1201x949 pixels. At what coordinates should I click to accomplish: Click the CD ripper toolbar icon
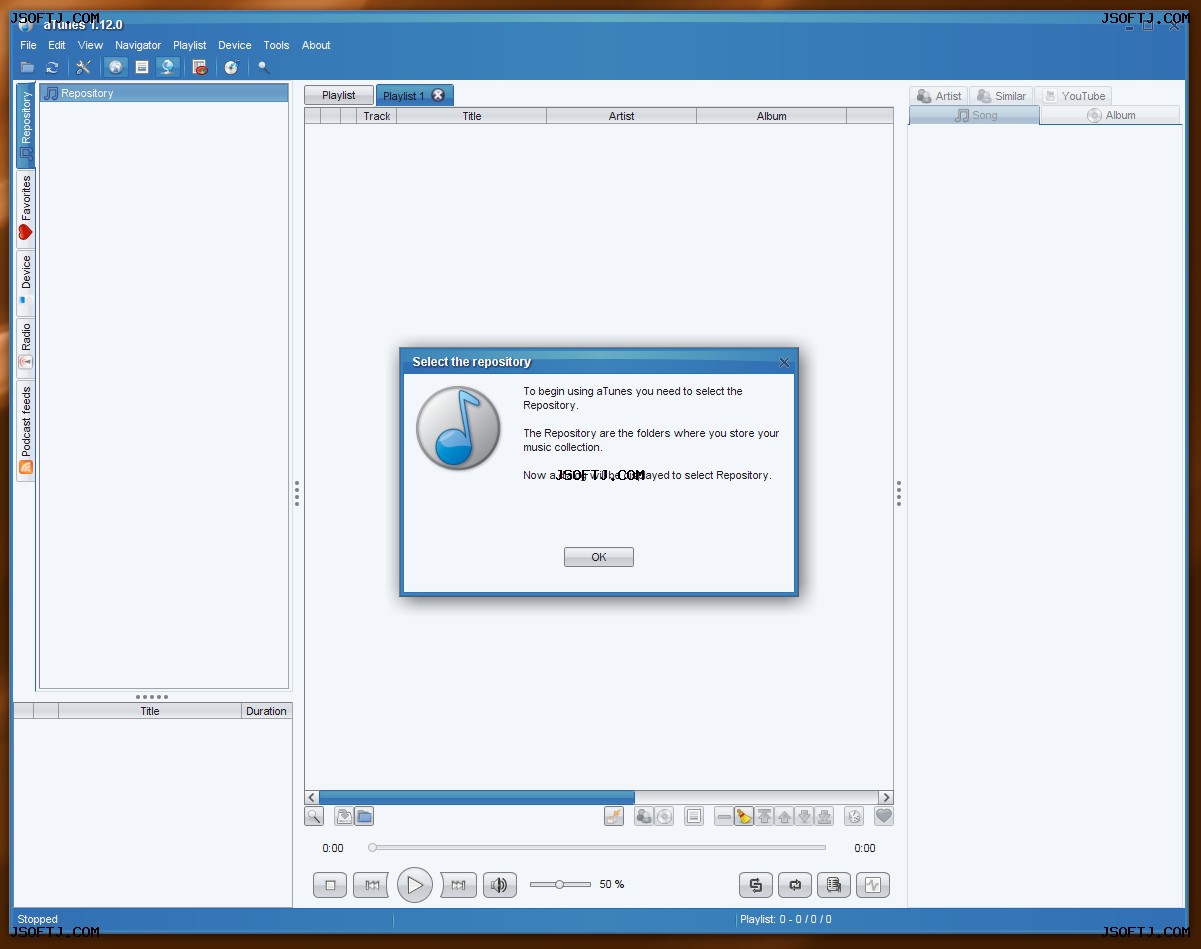[x=232, y=68]
